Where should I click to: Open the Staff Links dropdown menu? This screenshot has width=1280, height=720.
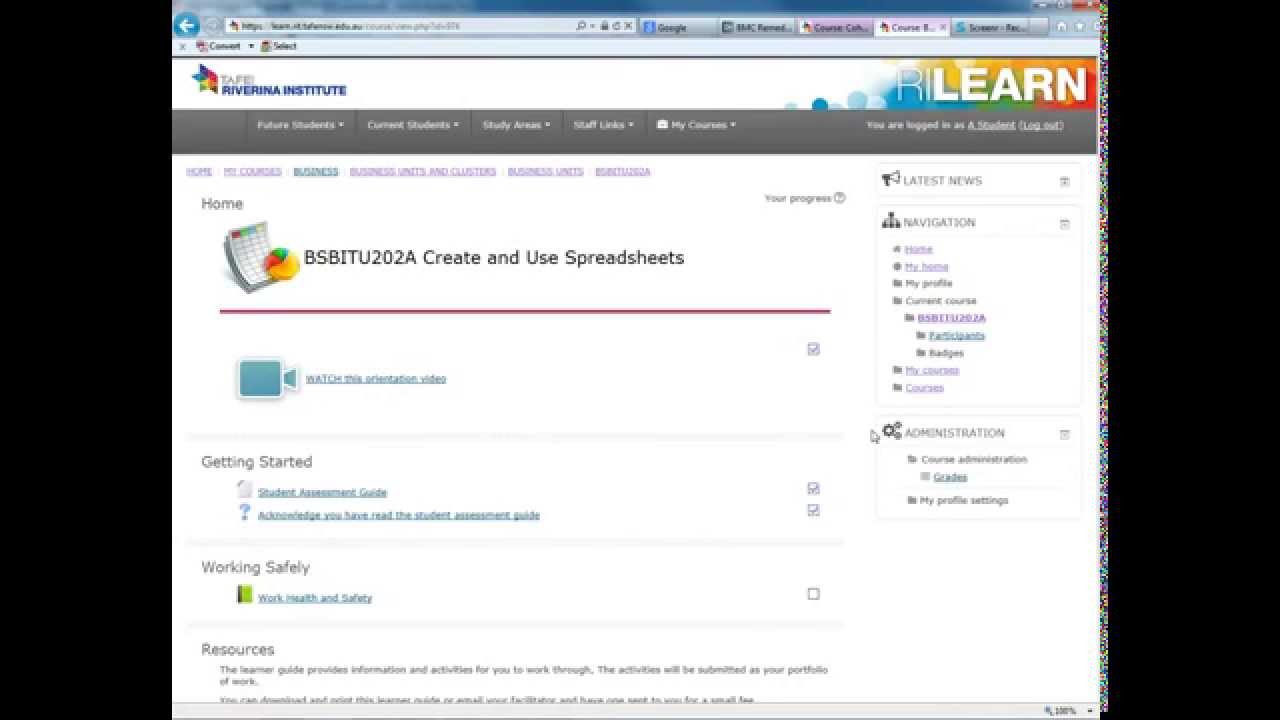click(x=603, y=125)
